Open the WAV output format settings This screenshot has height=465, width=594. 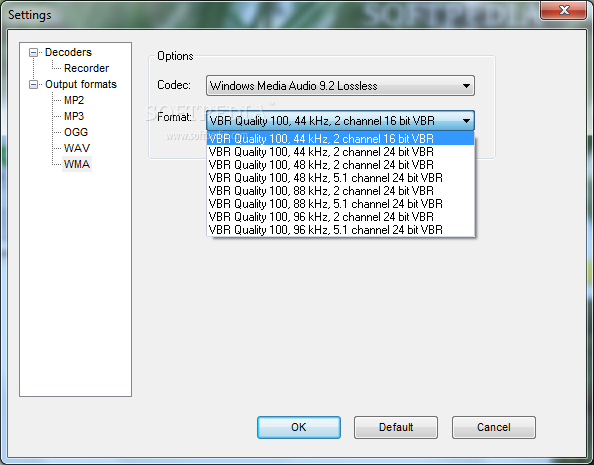pyautogui.click(x=77, y=148)
